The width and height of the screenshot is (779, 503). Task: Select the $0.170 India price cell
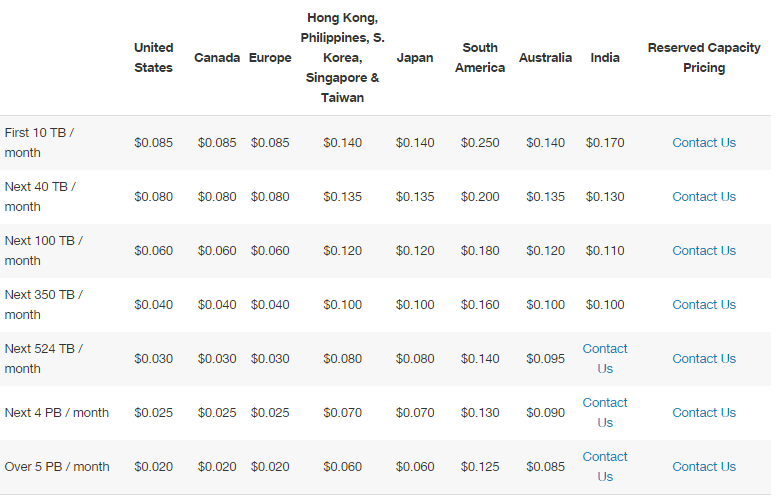605,143
